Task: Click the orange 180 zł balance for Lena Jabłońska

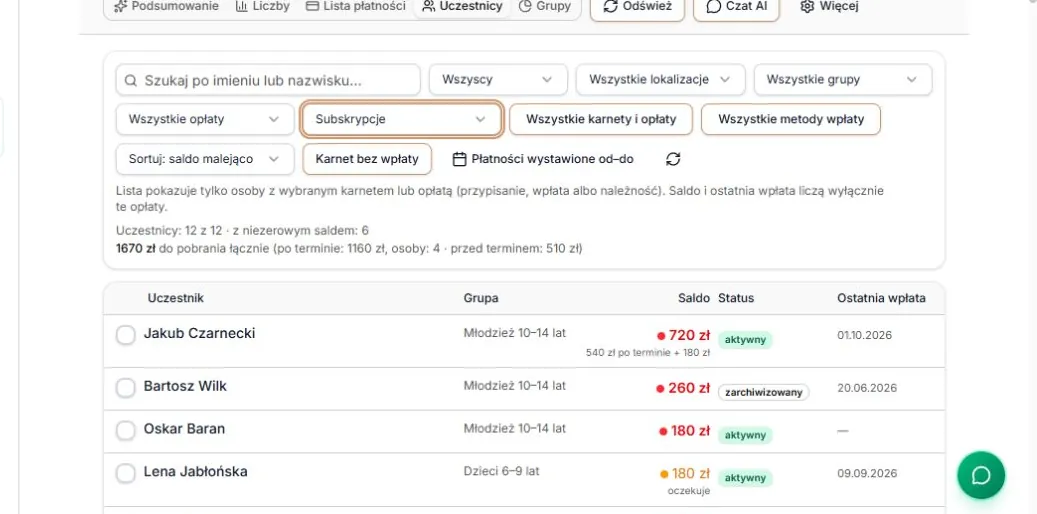Action: pyautogui.click(x=690, y=474)
